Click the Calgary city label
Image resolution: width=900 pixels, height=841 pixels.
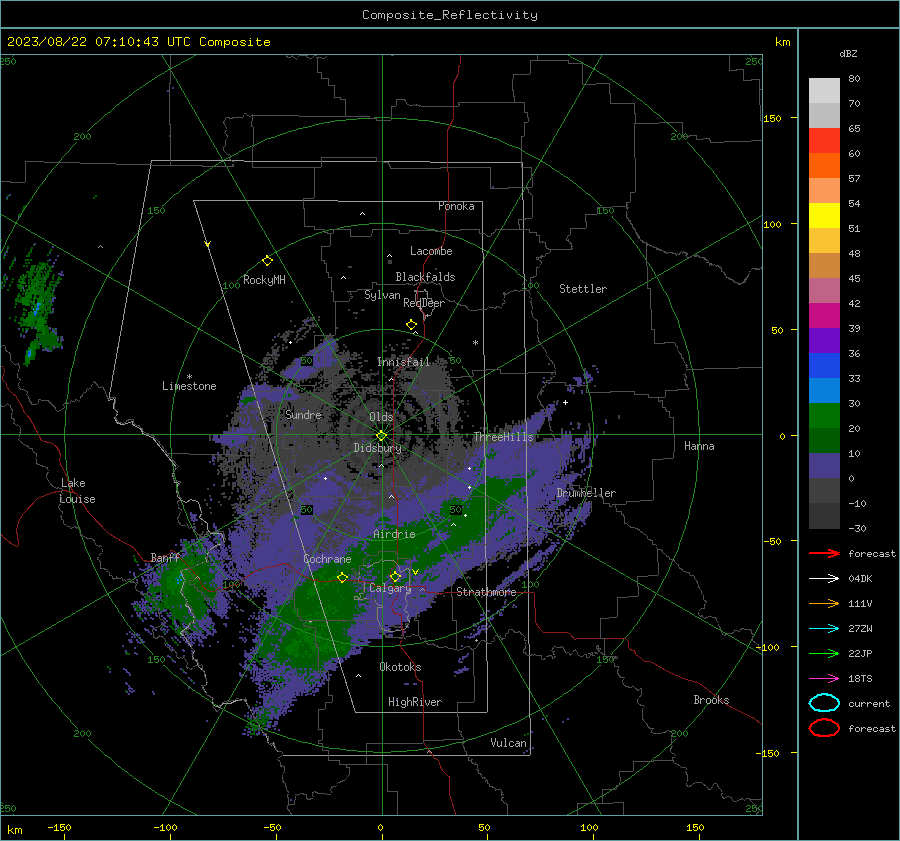pyautogui.click(x=390, y=588)
